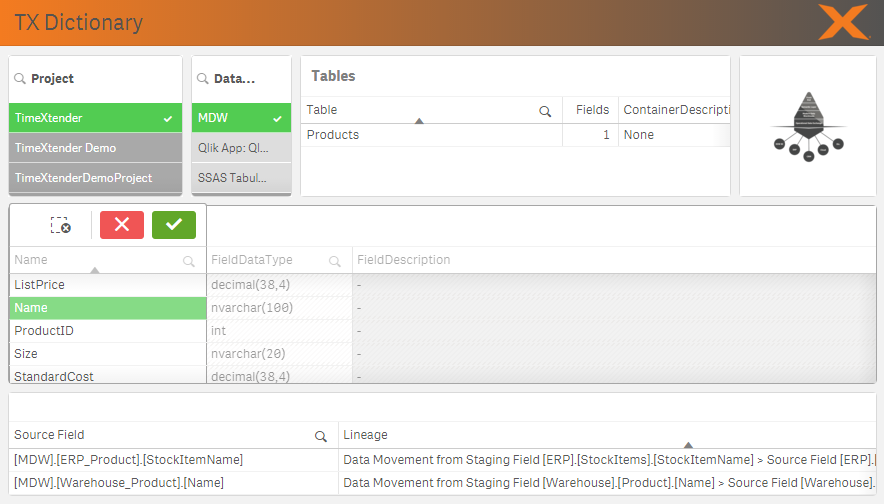Viewport: 884px width, 504px height.
Task: Select the [MDW].[ERP_Product].[StockItemName] source field
Action: pos(174,459)
